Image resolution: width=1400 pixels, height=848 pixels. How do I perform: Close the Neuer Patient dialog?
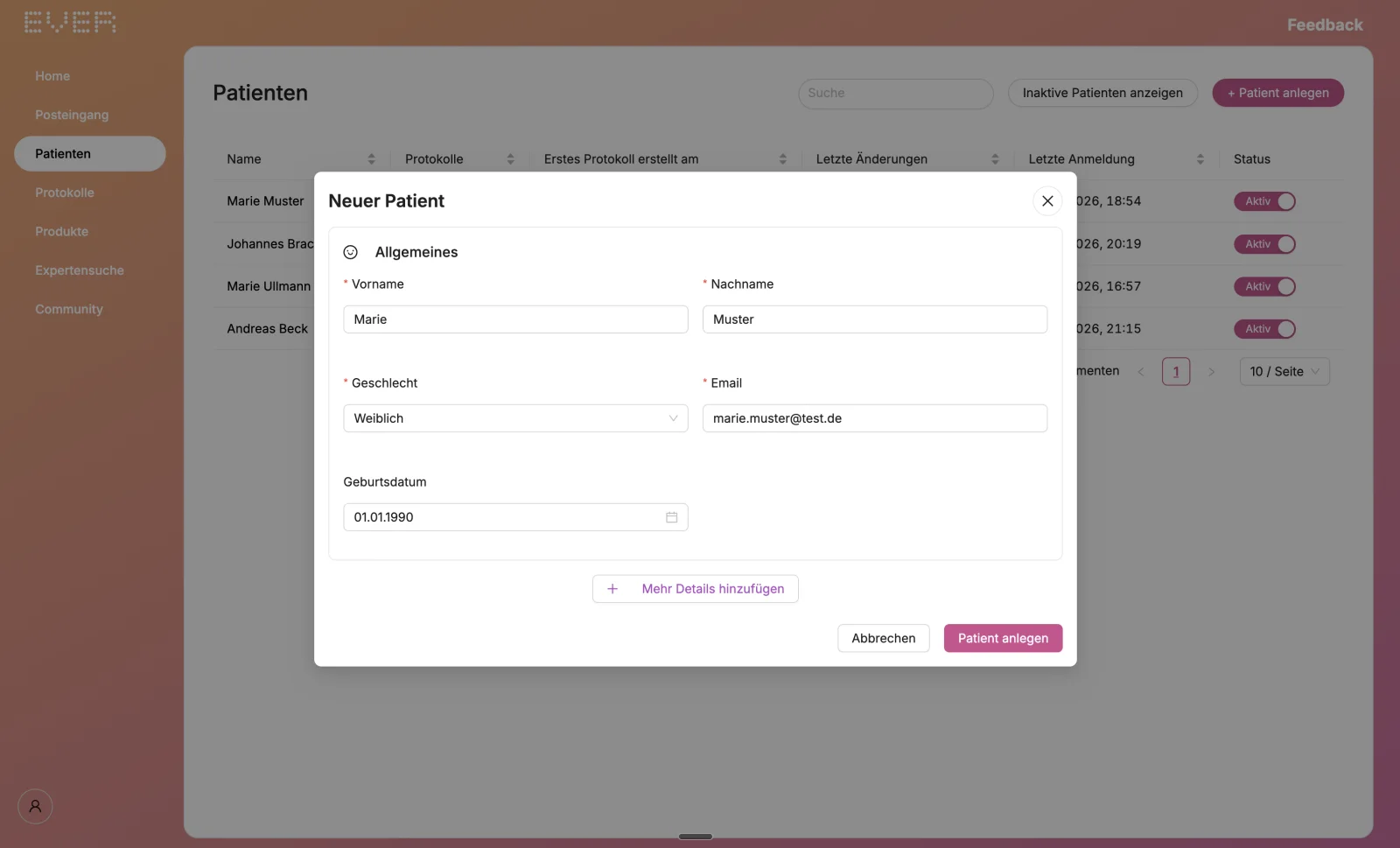(x=1047, y=200)
